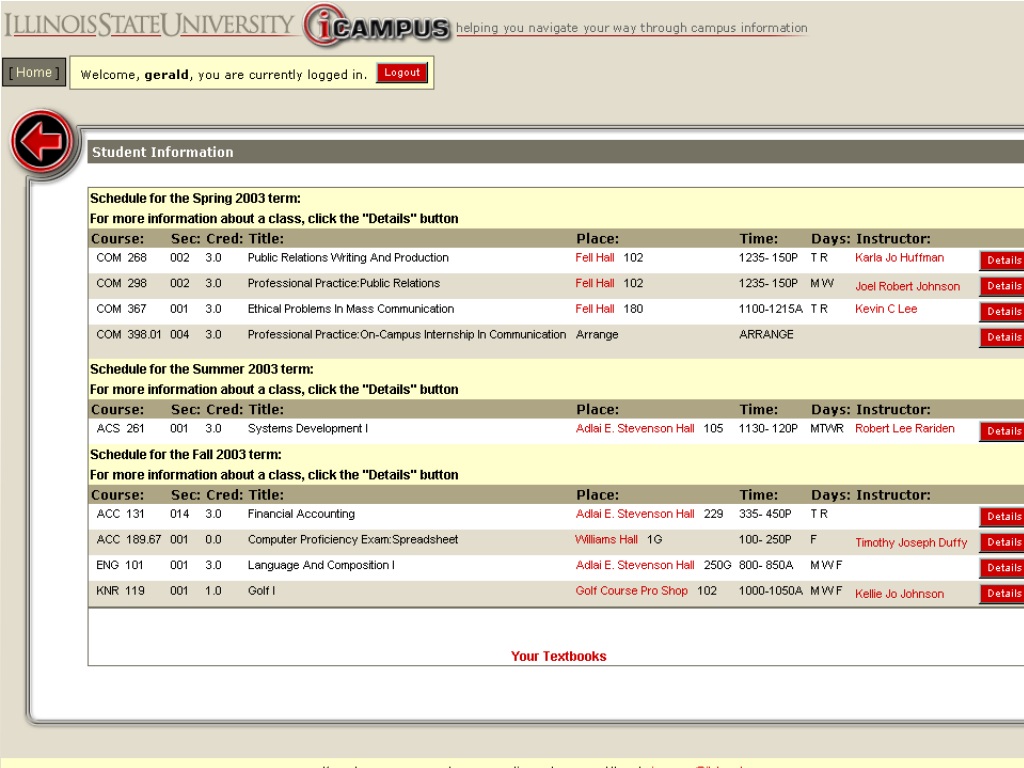
Task: Open Details for COM 398.01
Action: point(1002,337)
